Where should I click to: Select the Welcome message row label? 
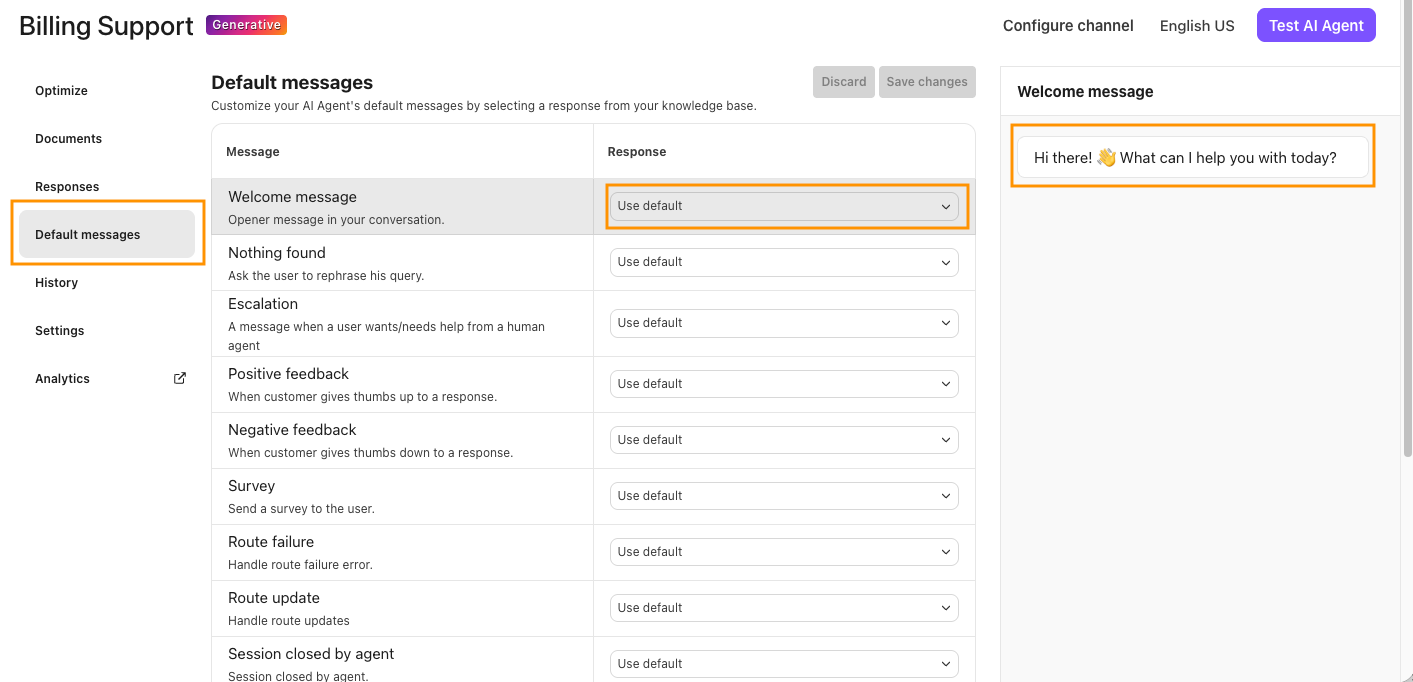click(292, 197)
